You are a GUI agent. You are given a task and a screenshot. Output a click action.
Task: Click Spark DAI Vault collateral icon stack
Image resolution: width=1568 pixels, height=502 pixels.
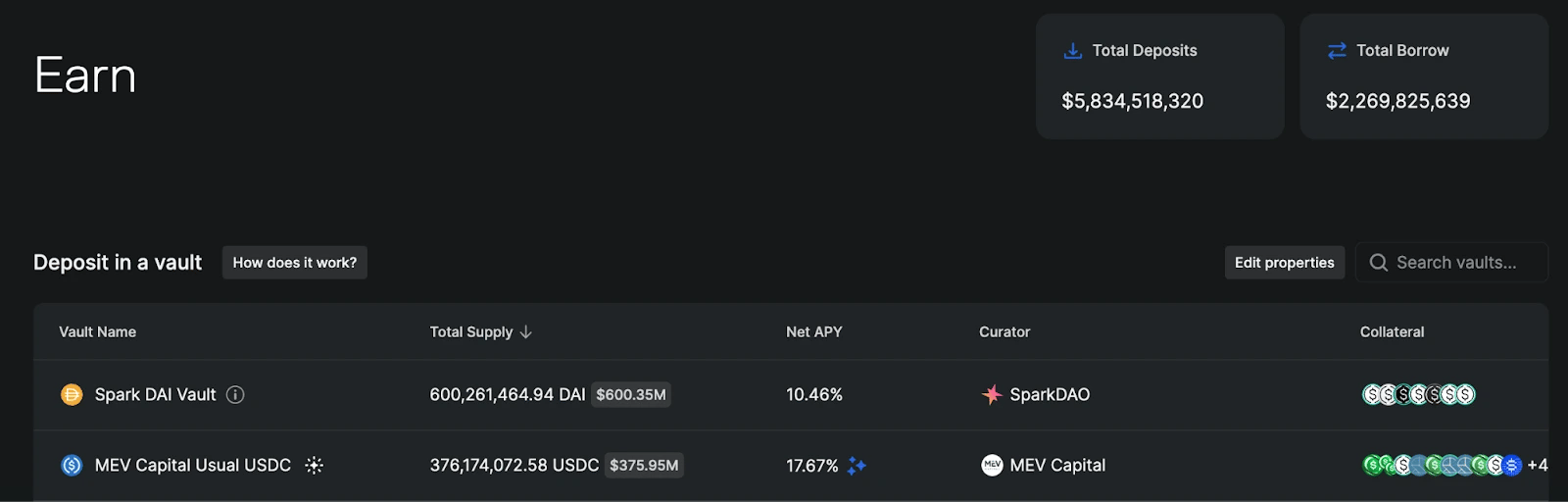pos(1419,395)
